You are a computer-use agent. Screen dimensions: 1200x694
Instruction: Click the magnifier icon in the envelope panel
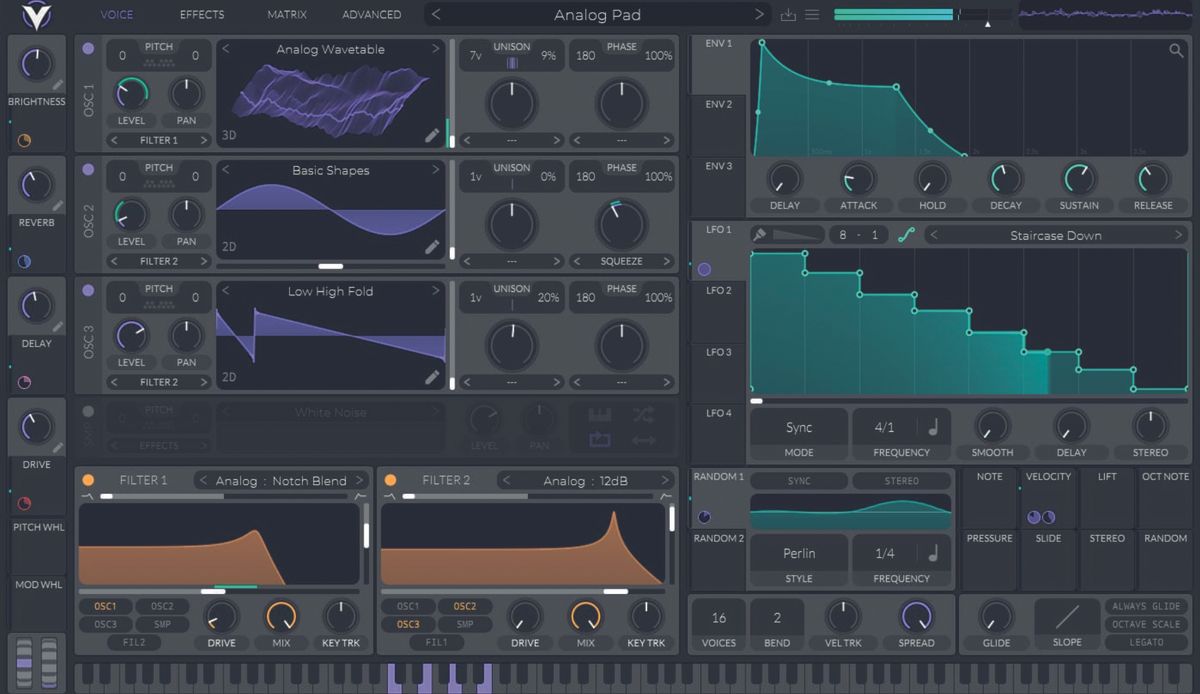1175,48
